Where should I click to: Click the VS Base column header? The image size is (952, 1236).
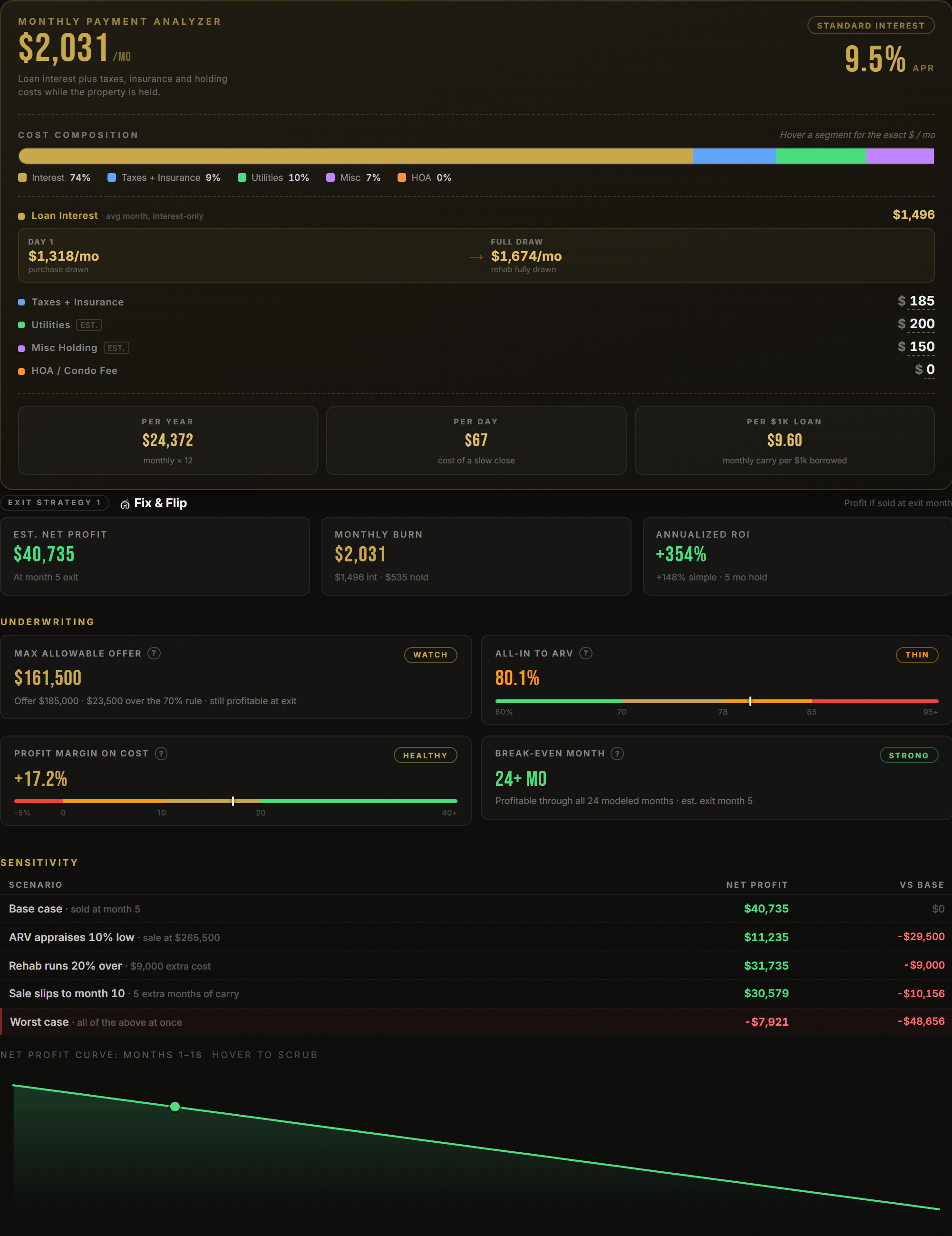922,884
